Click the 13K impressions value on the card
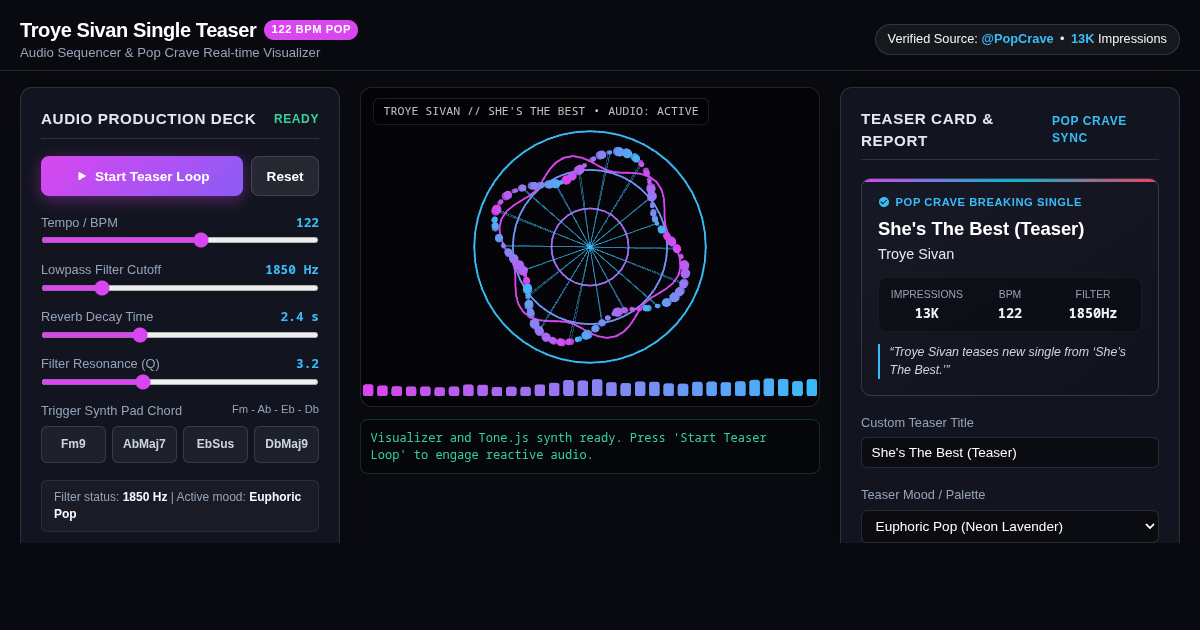The image size is (1200, 630). pos(927,313)
